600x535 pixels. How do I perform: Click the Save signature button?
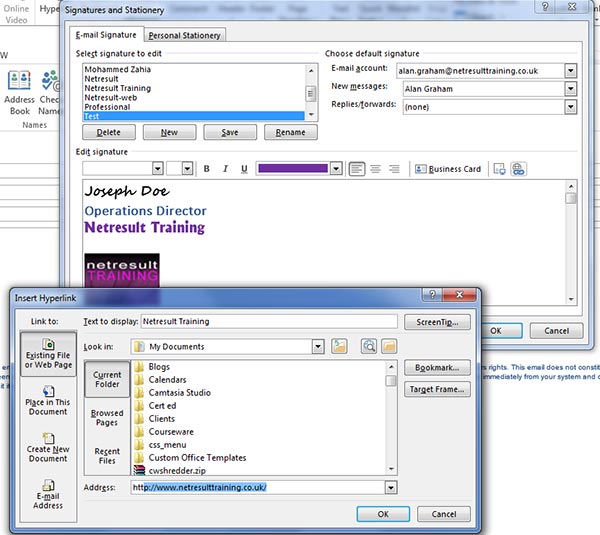pyautogui.click(x=230, y=132)
